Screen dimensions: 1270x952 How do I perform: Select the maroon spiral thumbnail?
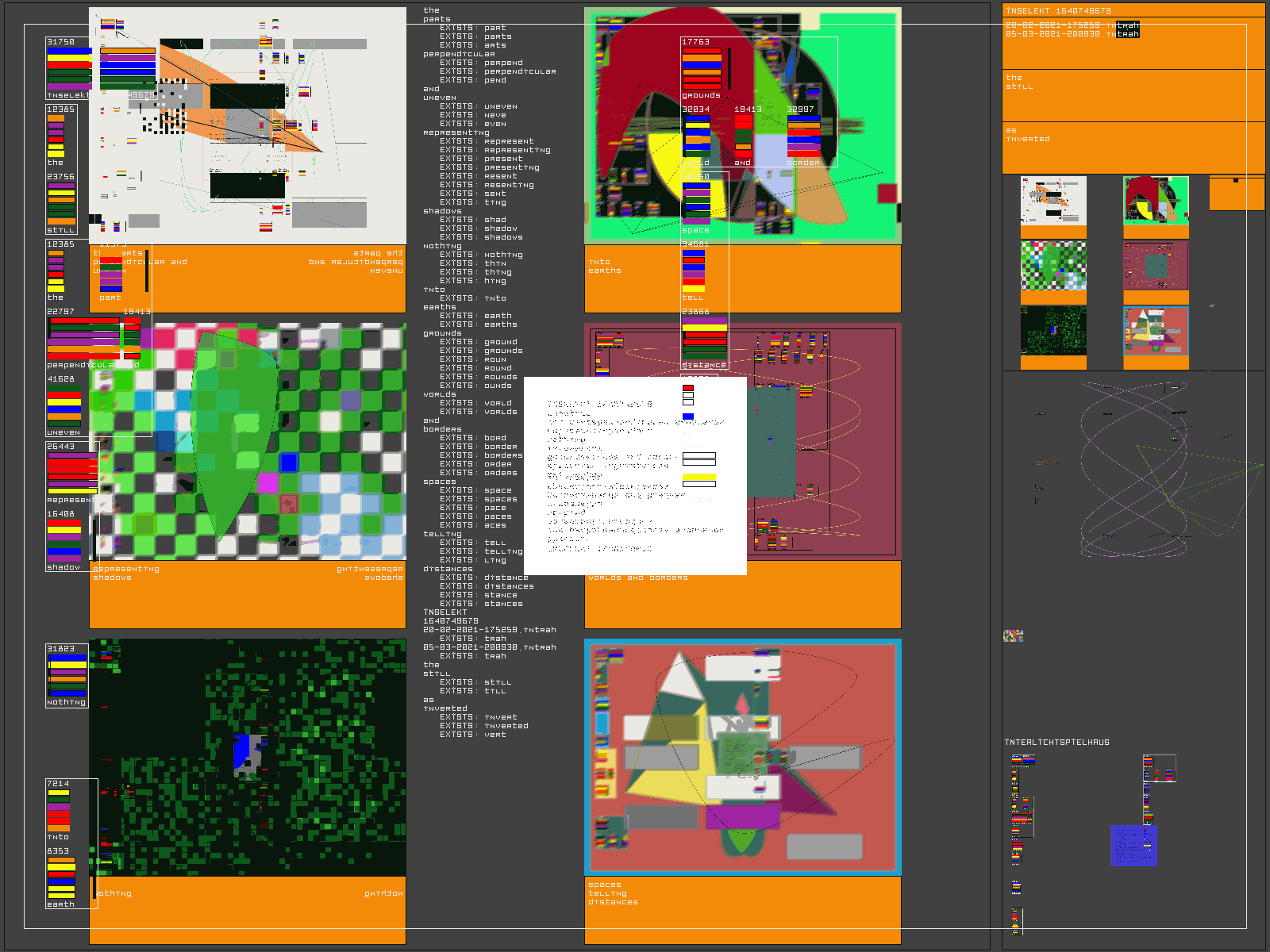pyautogui.click(x=1156, y=267)
